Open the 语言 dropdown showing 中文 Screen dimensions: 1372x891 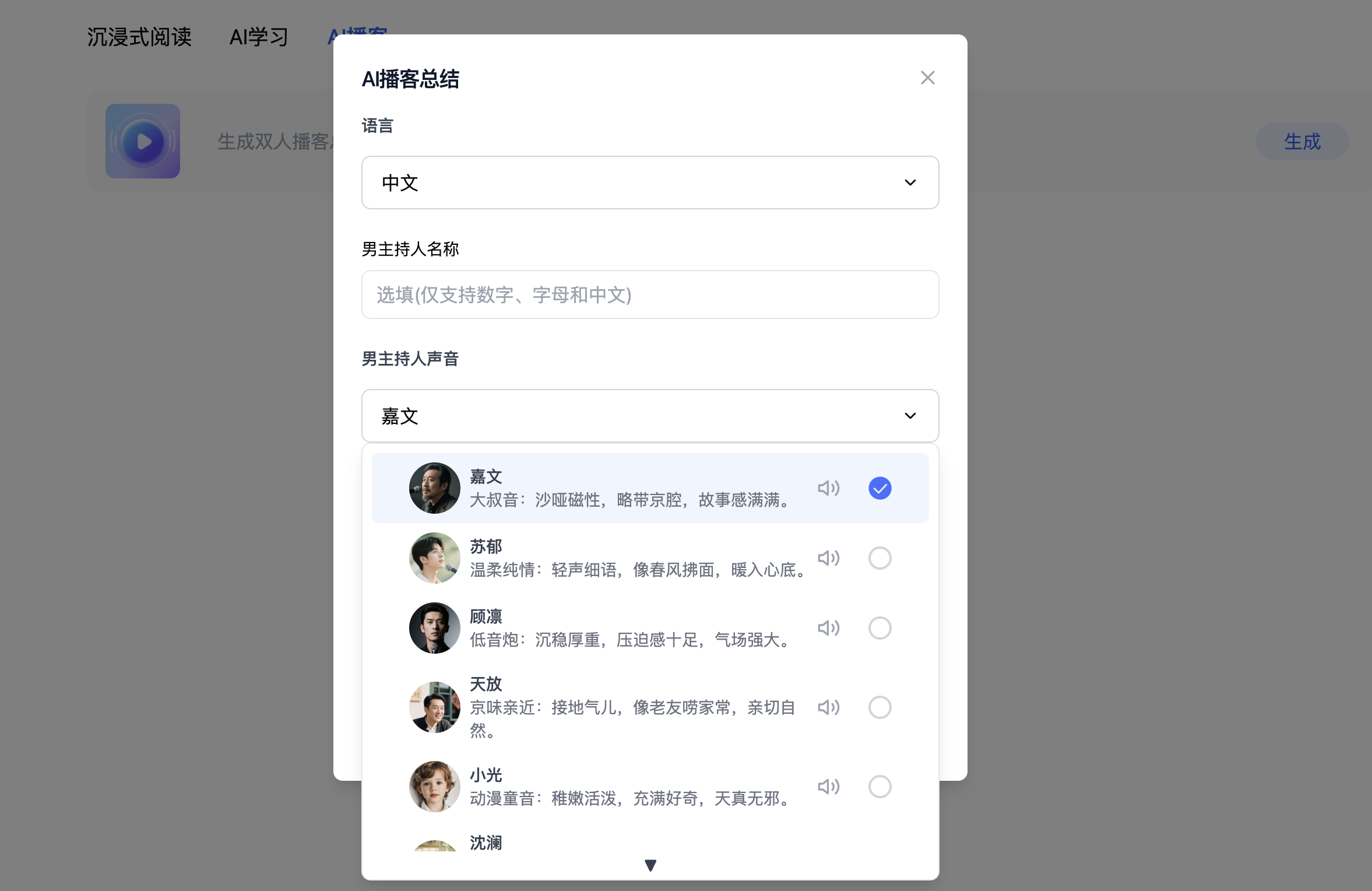[x=650, y=183]
